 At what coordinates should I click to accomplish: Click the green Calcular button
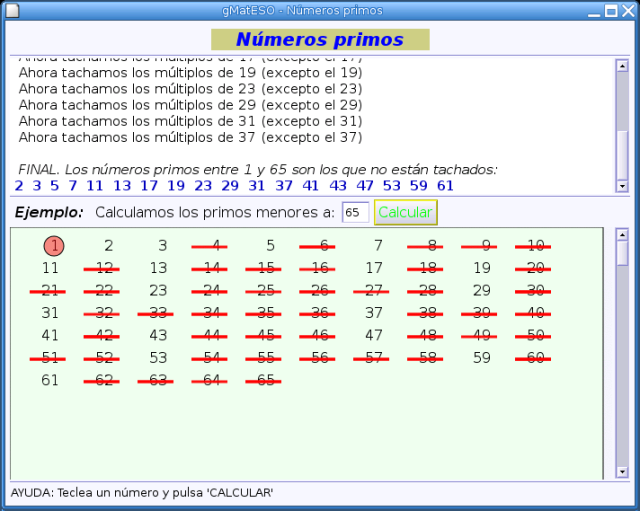(x=405, y=213)
